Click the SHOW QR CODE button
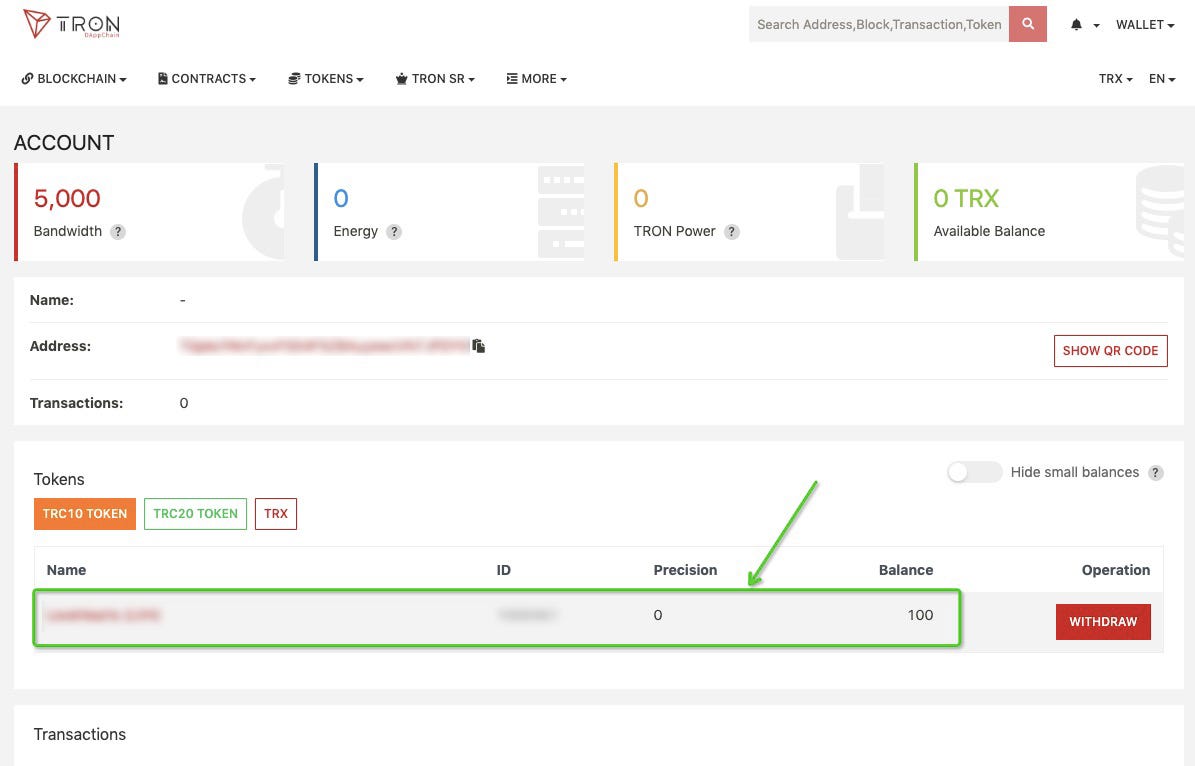 (x=1110, y=351)
